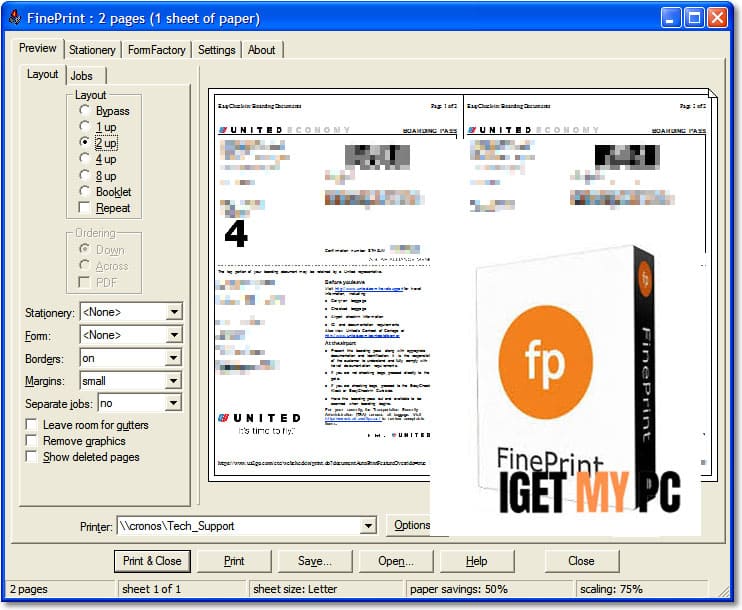Click the 'scaling: 75%' status entry
Viewport: 742px width, 610px height.
[x=611, y=589]
